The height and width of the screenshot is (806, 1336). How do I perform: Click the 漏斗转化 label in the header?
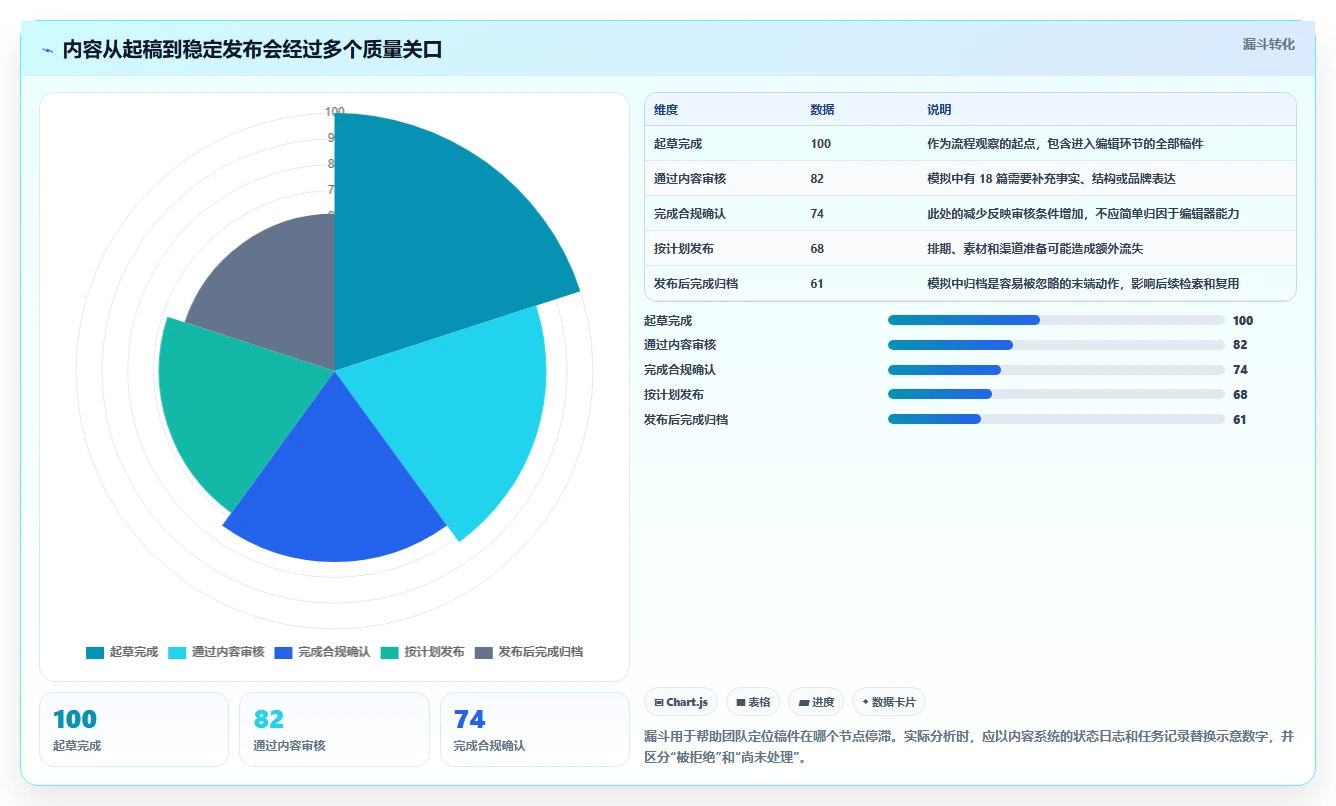(x=1268, y=44)
